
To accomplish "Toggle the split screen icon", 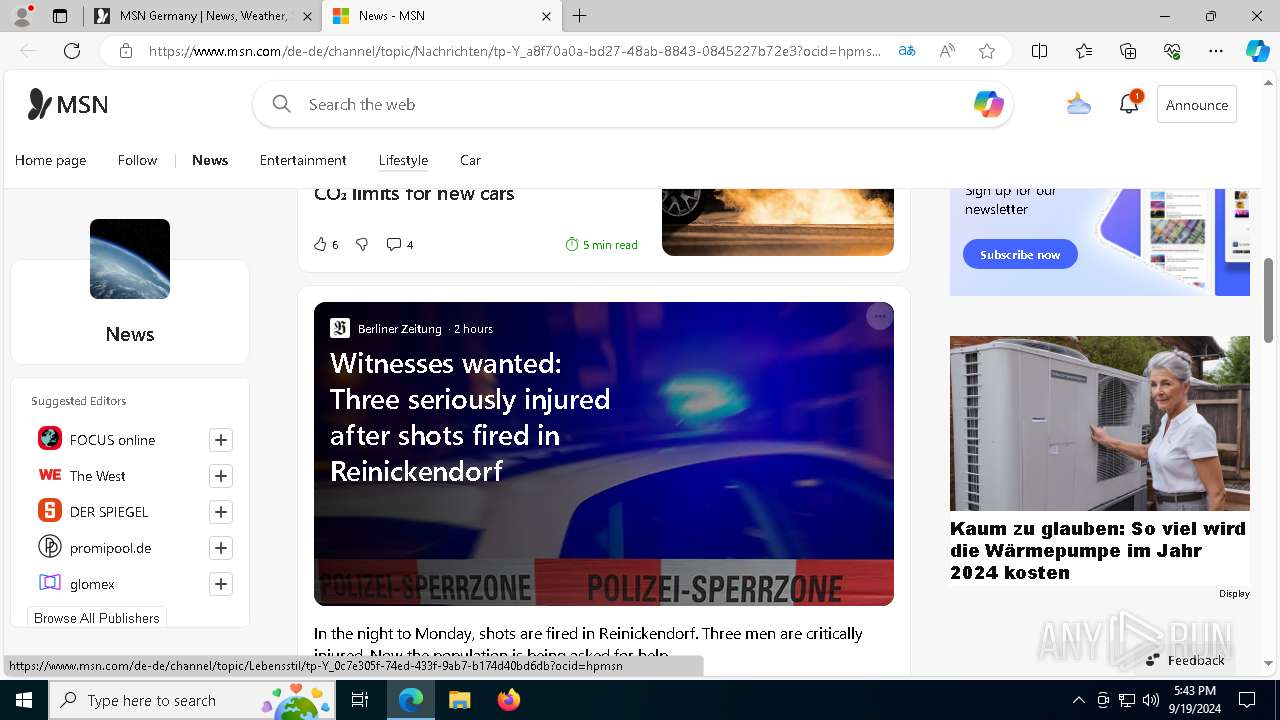I will pyautogui.click(x=1039, y=51).
